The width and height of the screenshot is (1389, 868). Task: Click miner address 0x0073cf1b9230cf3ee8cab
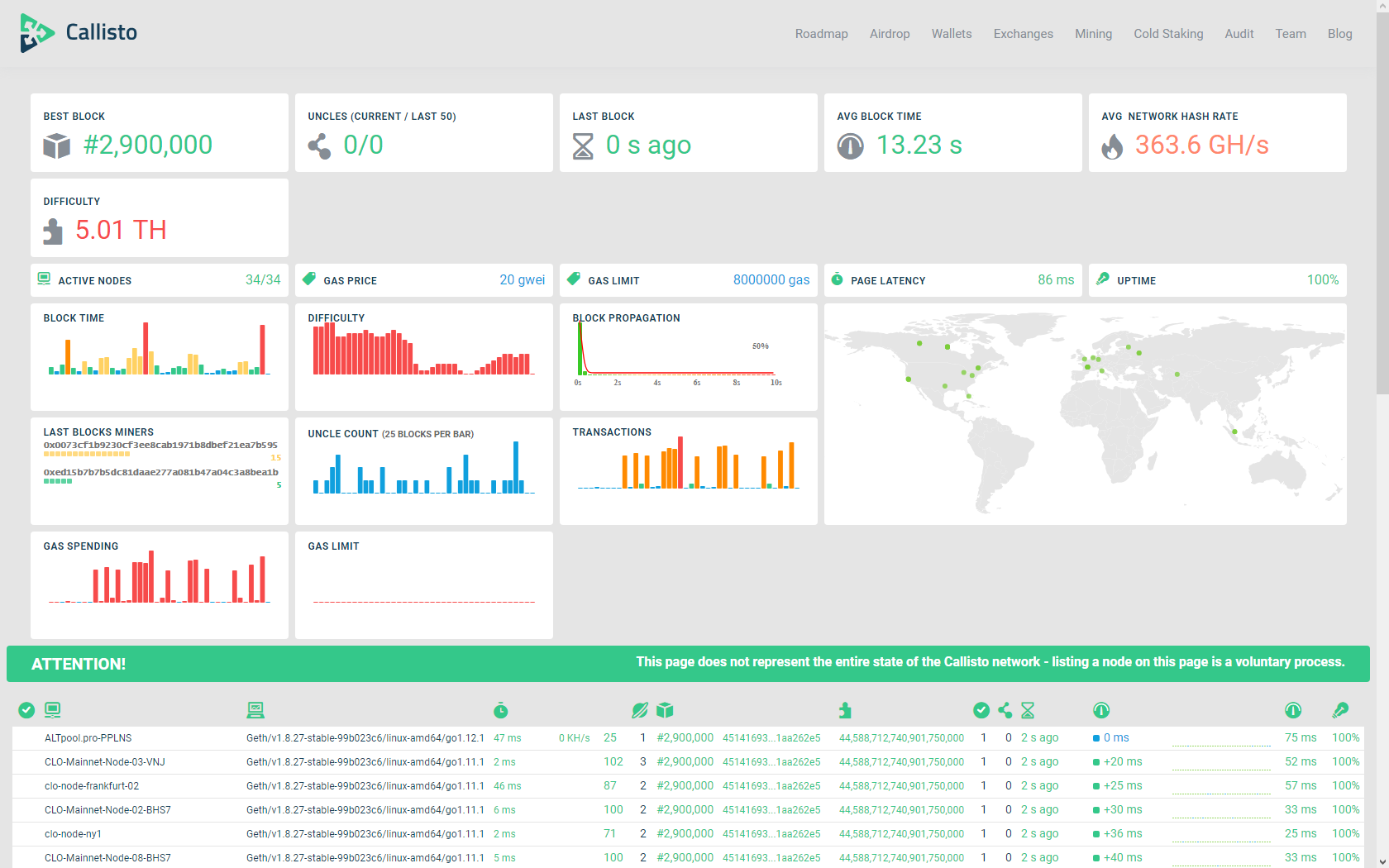(160, 445)
